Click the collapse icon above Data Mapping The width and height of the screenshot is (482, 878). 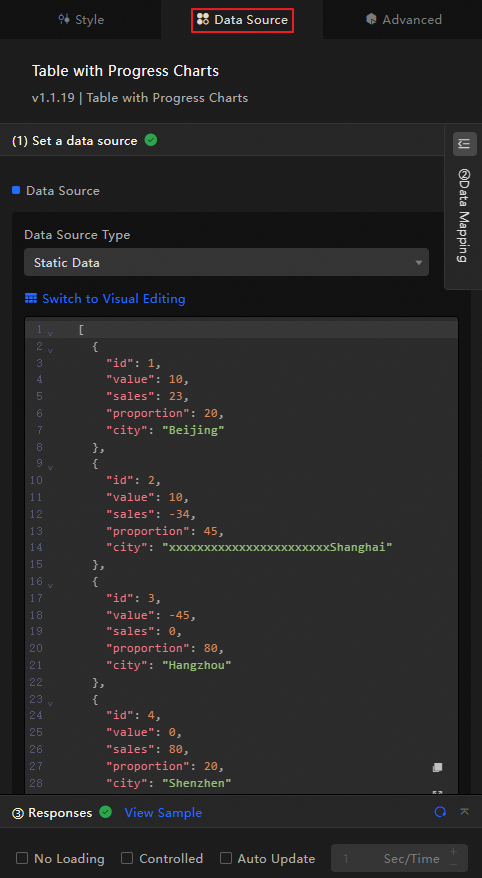tap(464, 144)
